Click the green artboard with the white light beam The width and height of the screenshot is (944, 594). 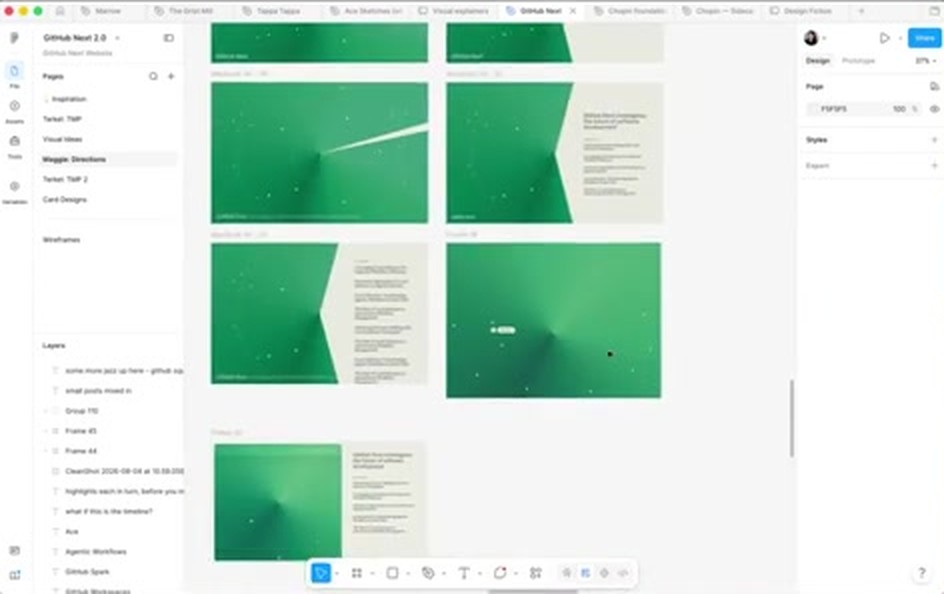(319, 153)
